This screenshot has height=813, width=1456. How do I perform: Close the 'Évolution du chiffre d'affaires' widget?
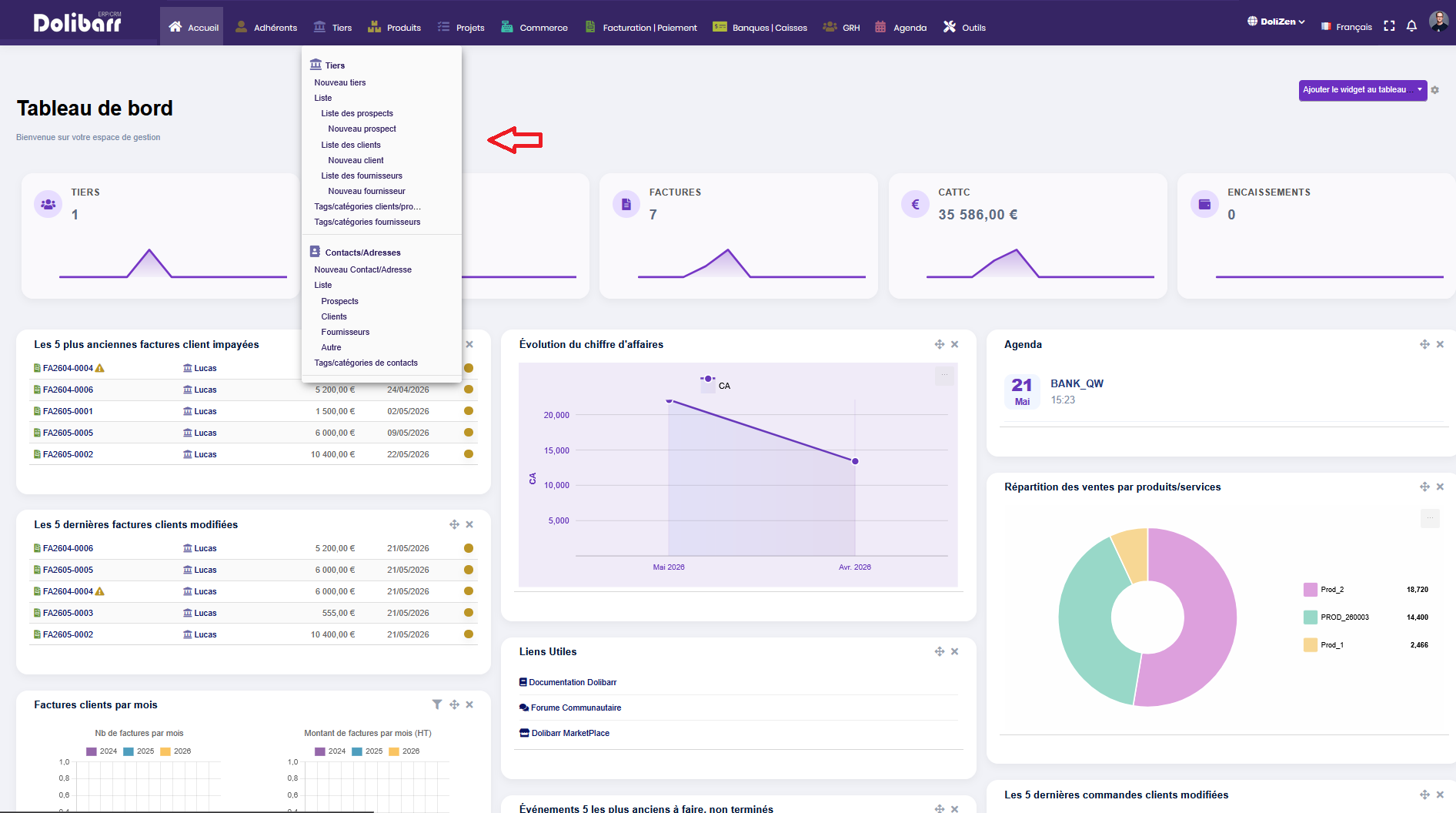(x=954, y=344)
